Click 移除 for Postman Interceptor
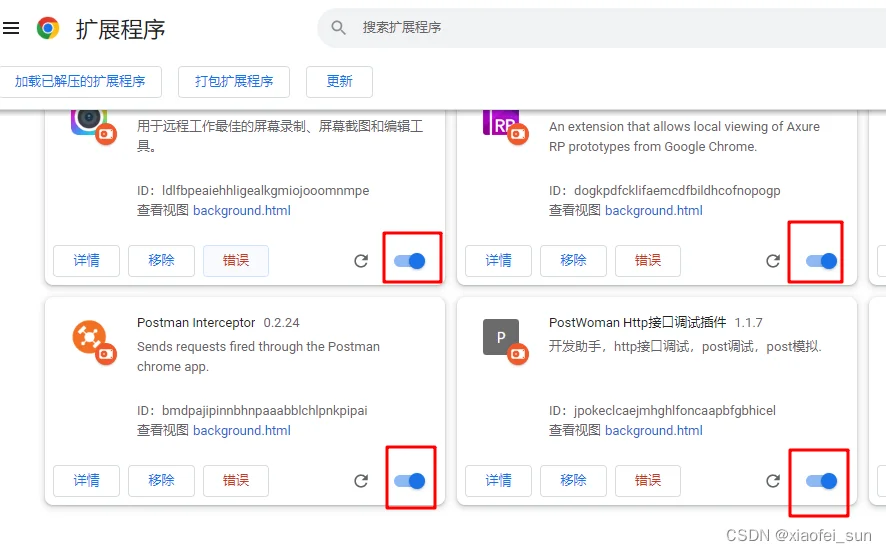The height and width of the screenshot is (553, 886). pos(161,481)
